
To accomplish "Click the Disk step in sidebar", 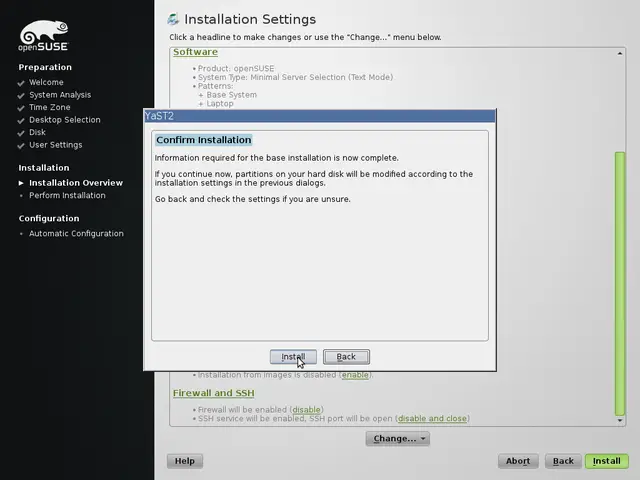I will (37, 132).
